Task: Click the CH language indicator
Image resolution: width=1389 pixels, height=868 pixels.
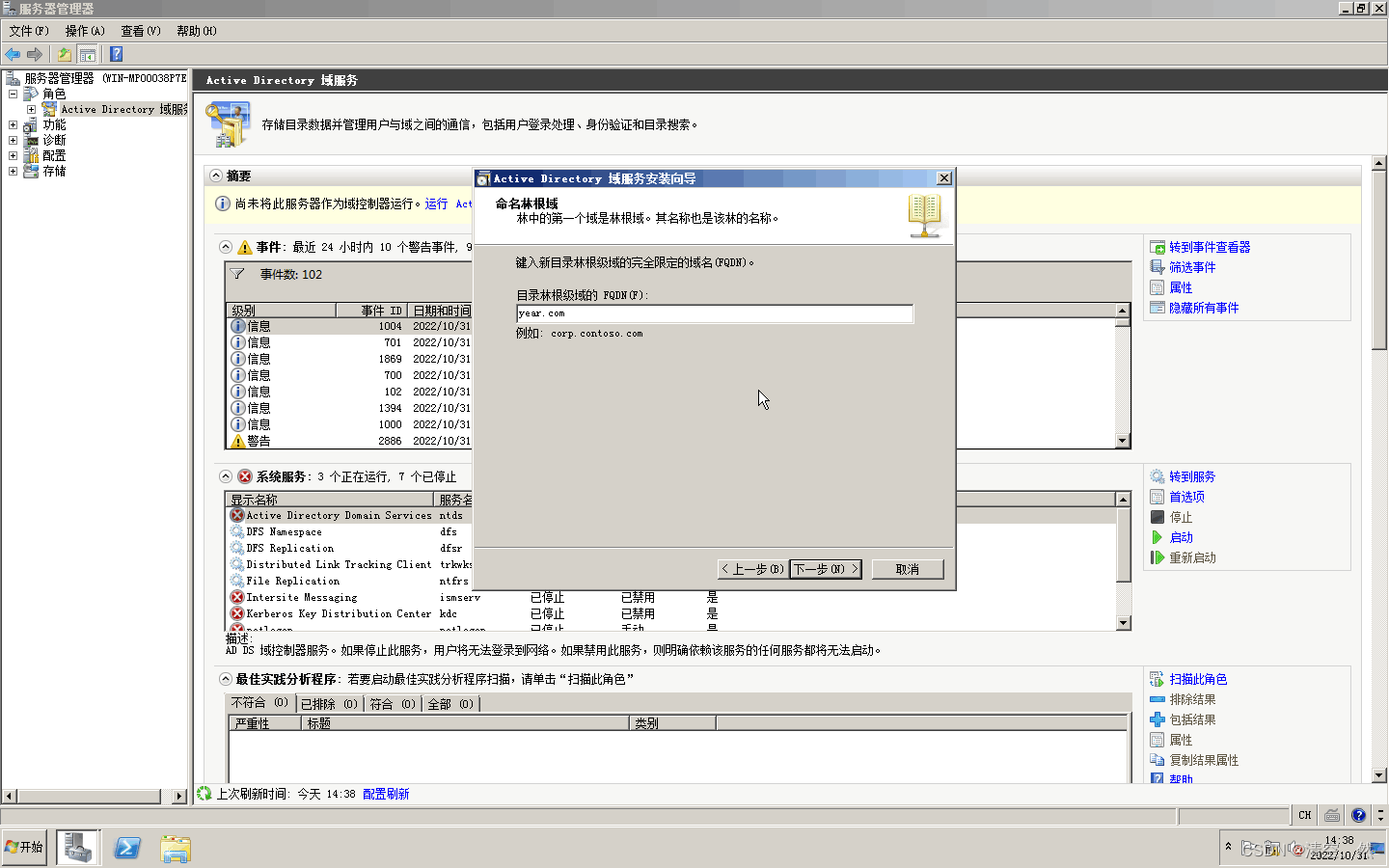Action: [1304, 815]
